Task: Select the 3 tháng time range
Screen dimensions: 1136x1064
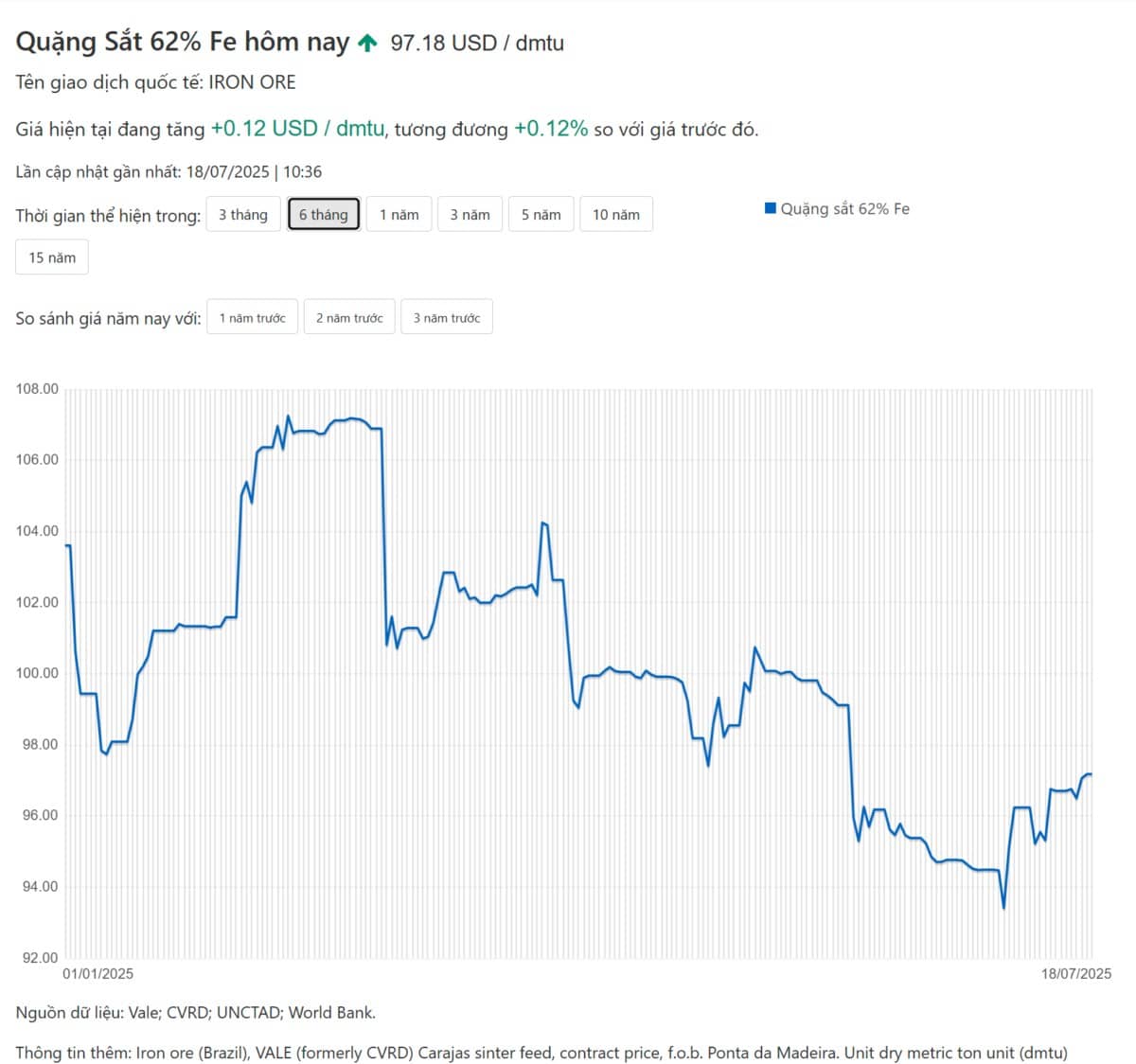Action: coord(243,215)
